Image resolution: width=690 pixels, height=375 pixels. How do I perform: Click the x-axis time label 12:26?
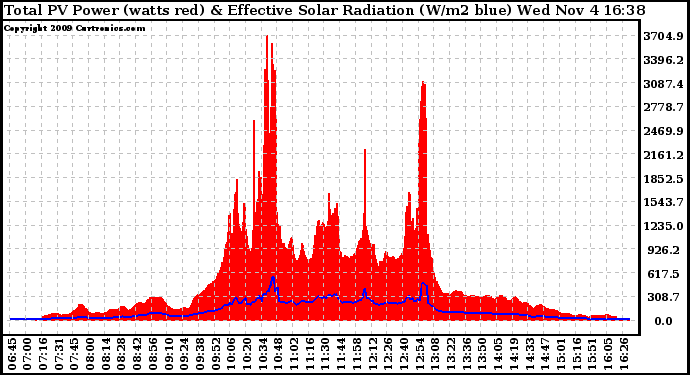pos(389,354)
